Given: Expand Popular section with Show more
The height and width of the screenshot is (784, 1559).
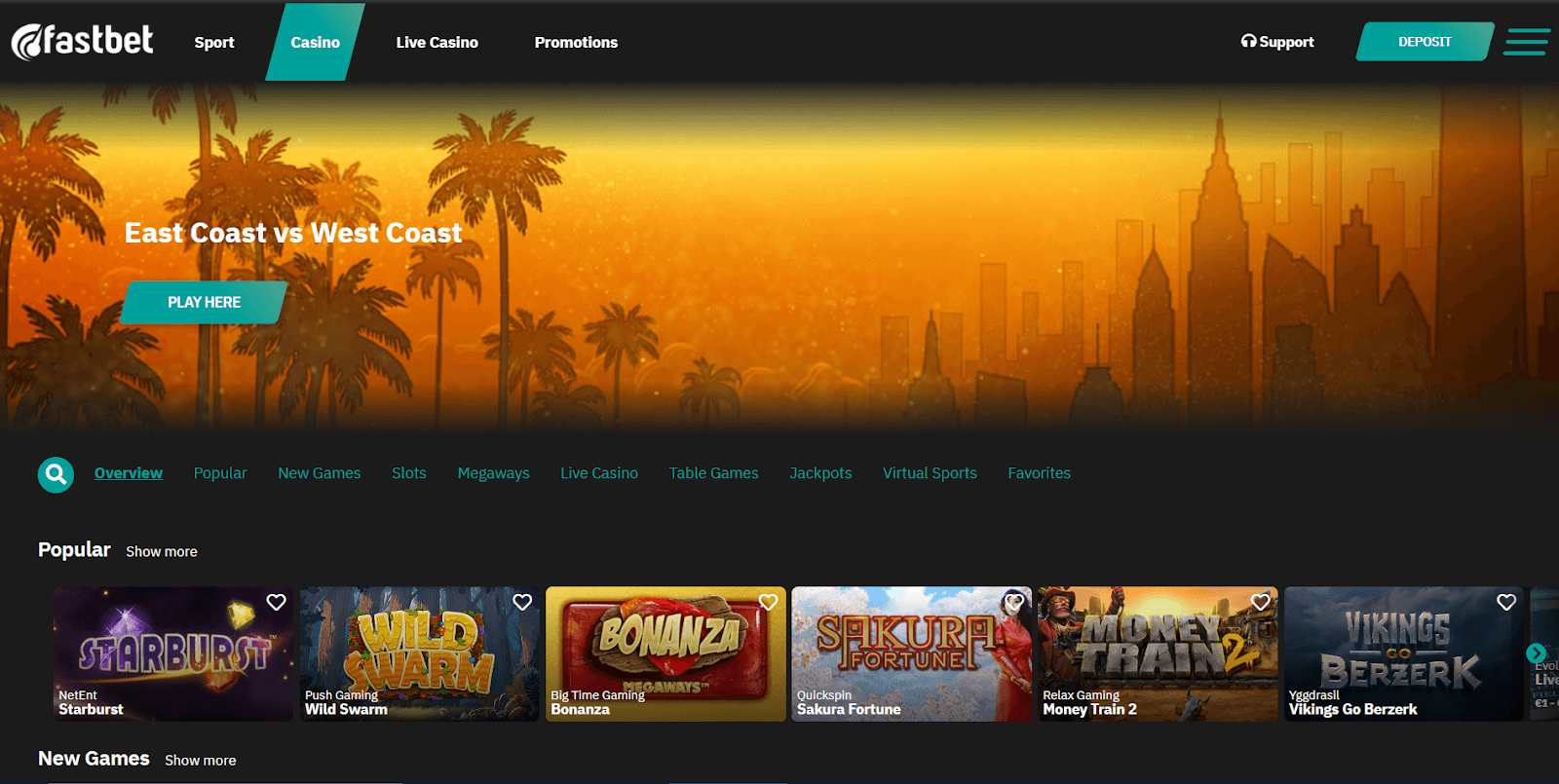Looking at the screenshot, I should 162,551.
